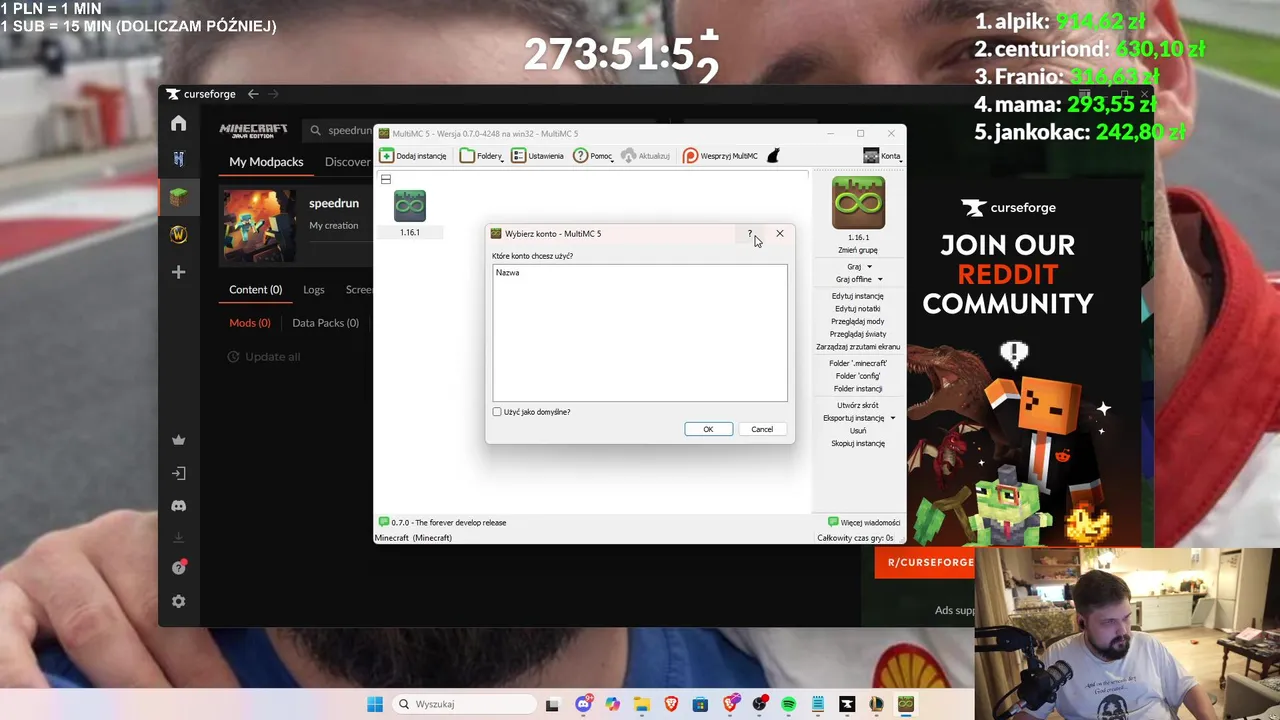The height and width of the screenshot is (720, 1280).
Task: Open Folder instancji
Action: point(858,388)
